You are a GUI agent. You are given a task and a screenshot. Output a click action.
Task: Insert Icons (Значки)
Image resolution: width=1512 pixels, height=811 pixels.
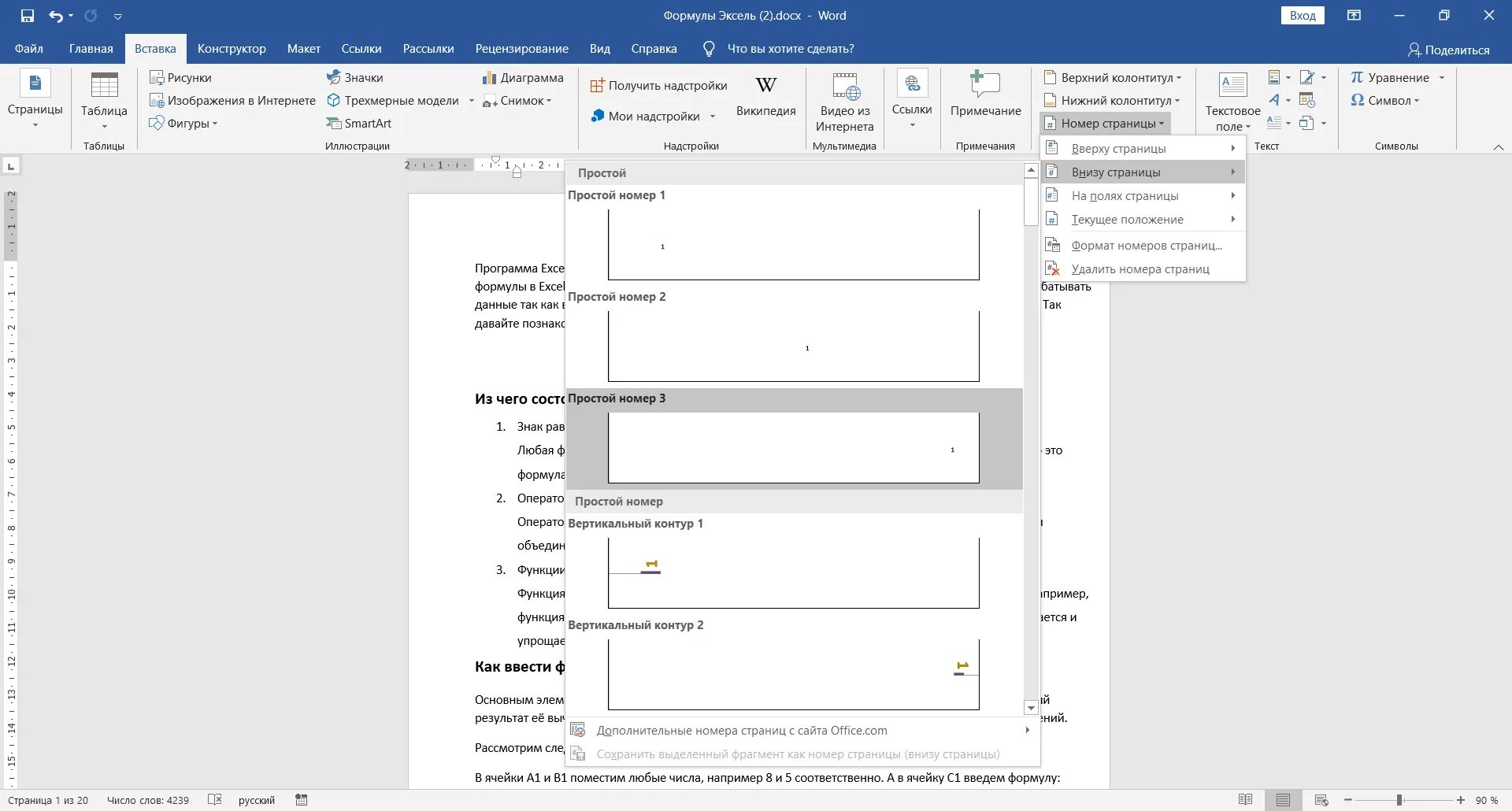(x=355, y=77)
